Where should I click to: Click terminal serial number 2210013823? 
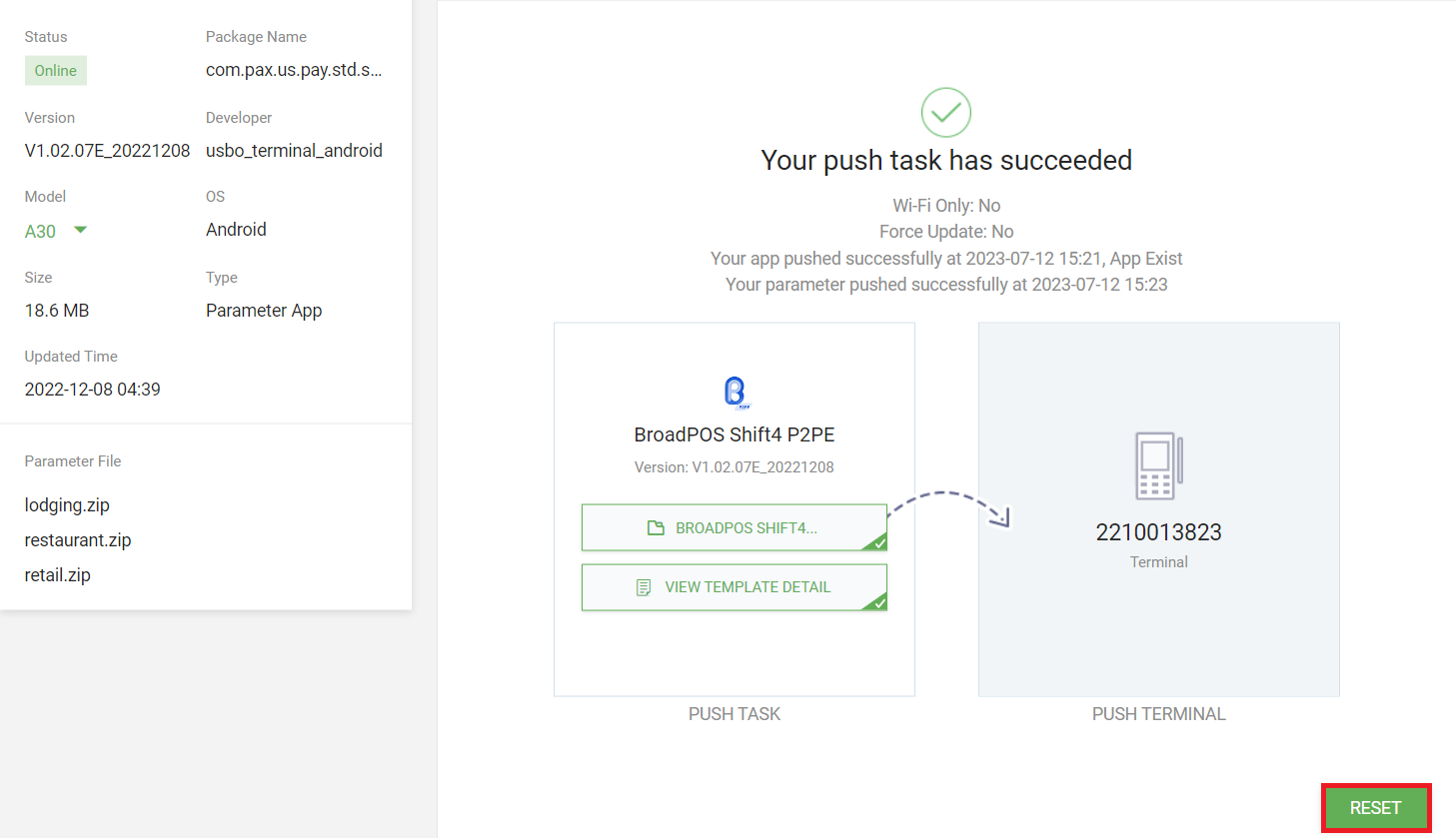point(1158,532)
